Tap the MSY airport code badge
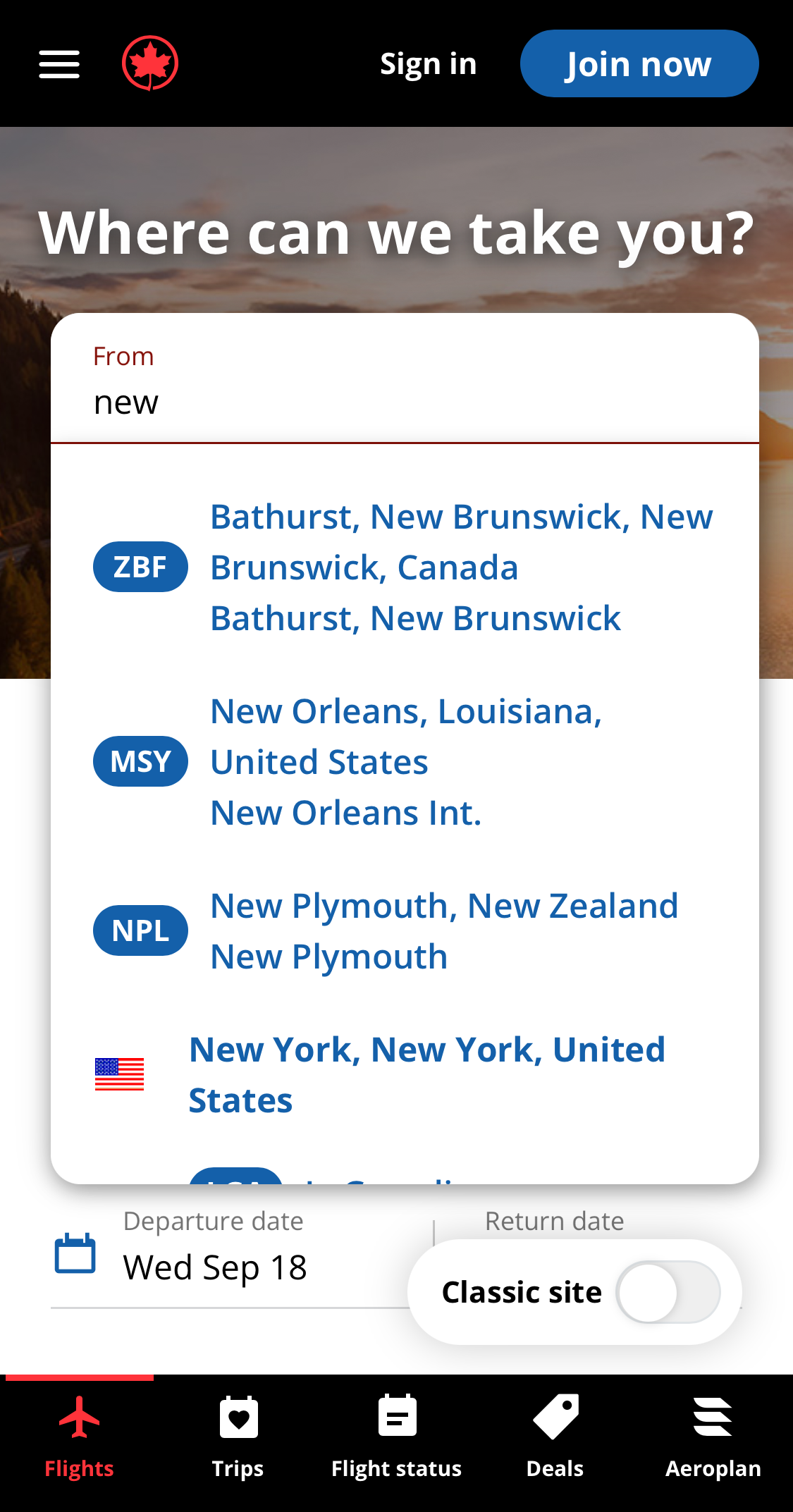 click(x=140, y=761)
